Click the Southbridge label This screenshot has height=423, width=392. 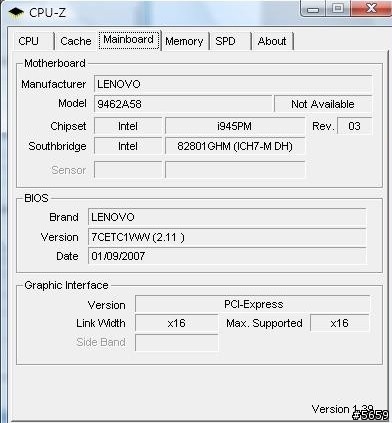[57, 146]
